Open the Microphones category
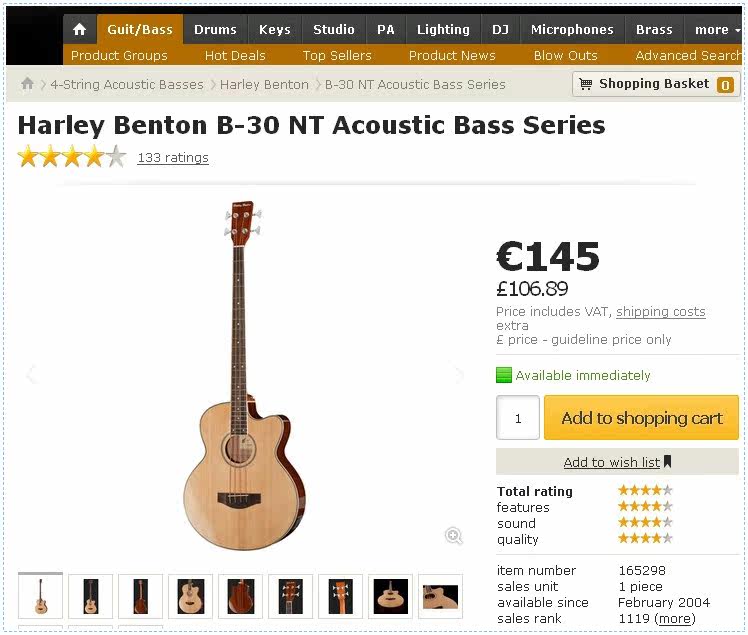Image resolution: width=748 pixels, height=635 pixels. click(x=572, y=30)
